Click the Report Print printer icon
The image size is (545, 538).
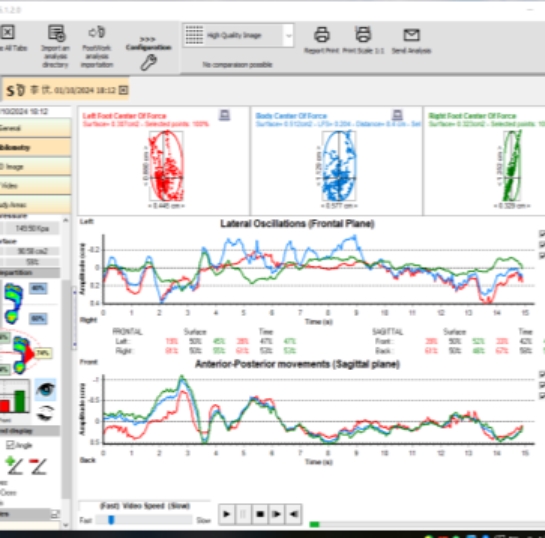tap(322, 34)
